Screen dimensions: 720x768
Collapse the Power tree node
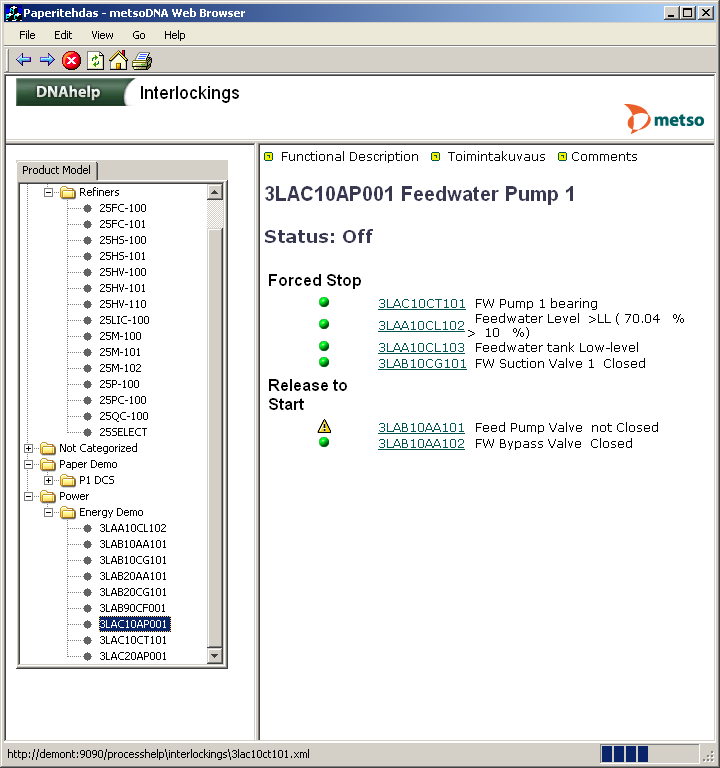[x=28, y=497]
